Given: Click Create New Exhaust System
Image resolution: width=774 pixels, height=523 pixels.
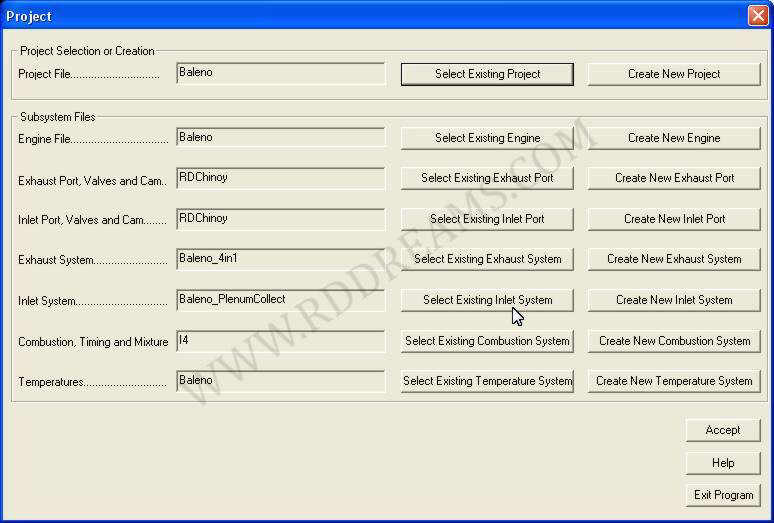Looking at the screenshot, I should 674,259.
